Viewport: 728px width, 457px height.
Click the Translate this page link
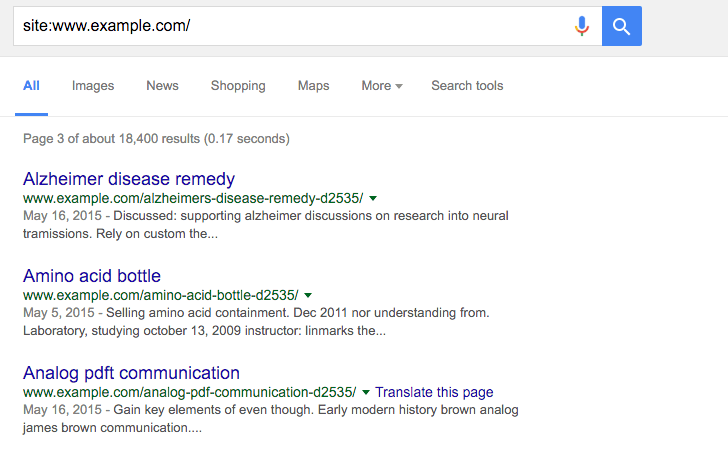coord(434,393)
